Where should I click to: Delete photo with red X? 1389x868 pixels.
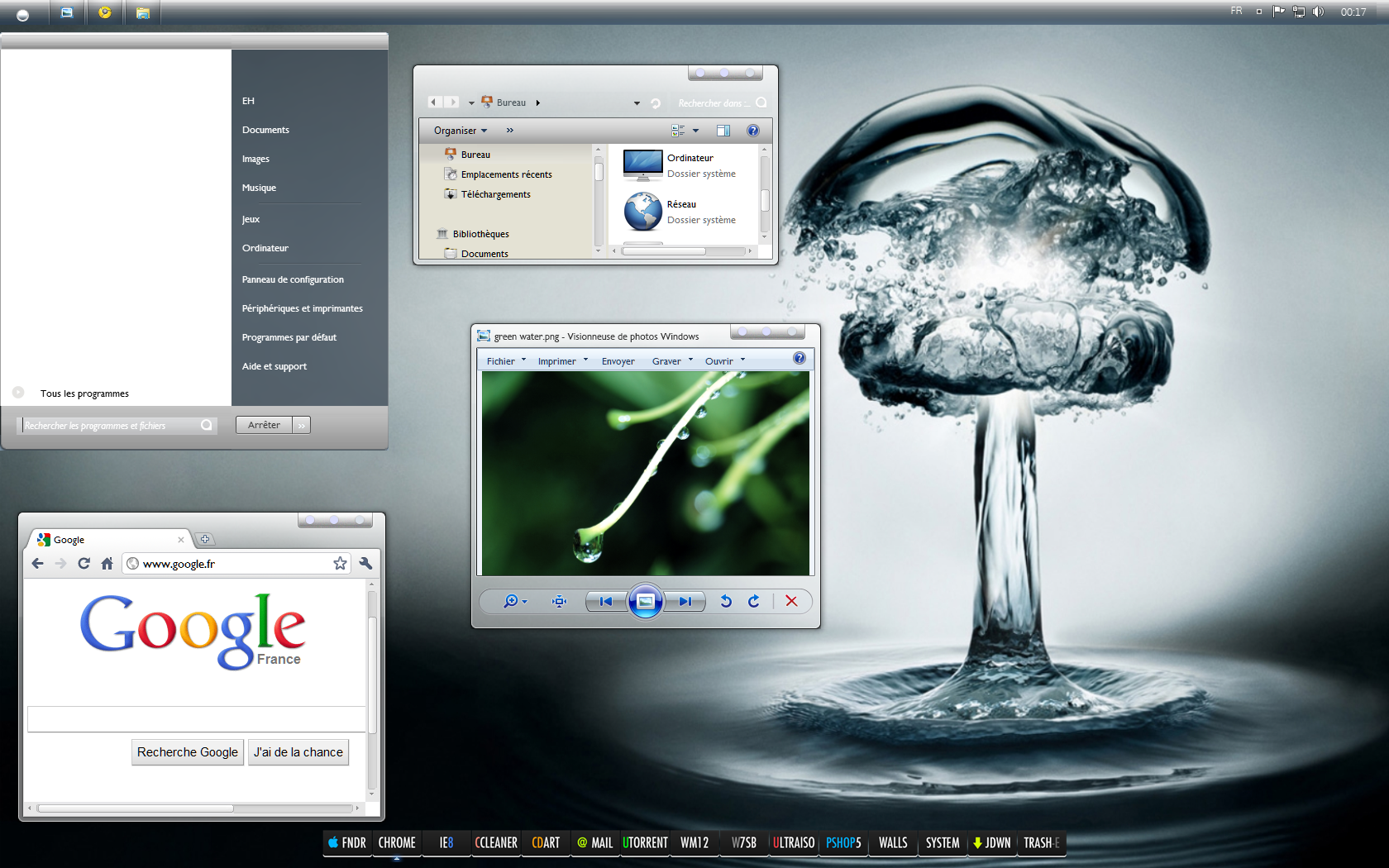[x=791, y=601]
